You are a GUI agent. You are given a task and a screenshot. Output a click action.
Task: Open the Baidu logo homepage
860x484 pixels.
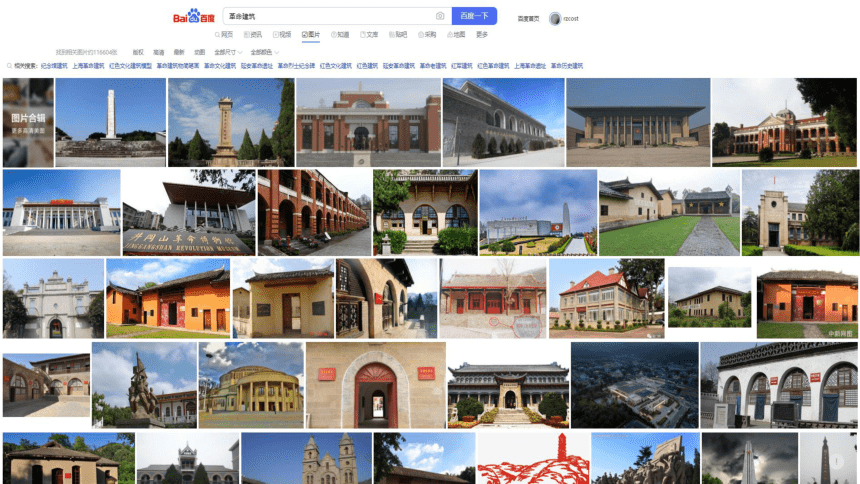coord(194,16)
